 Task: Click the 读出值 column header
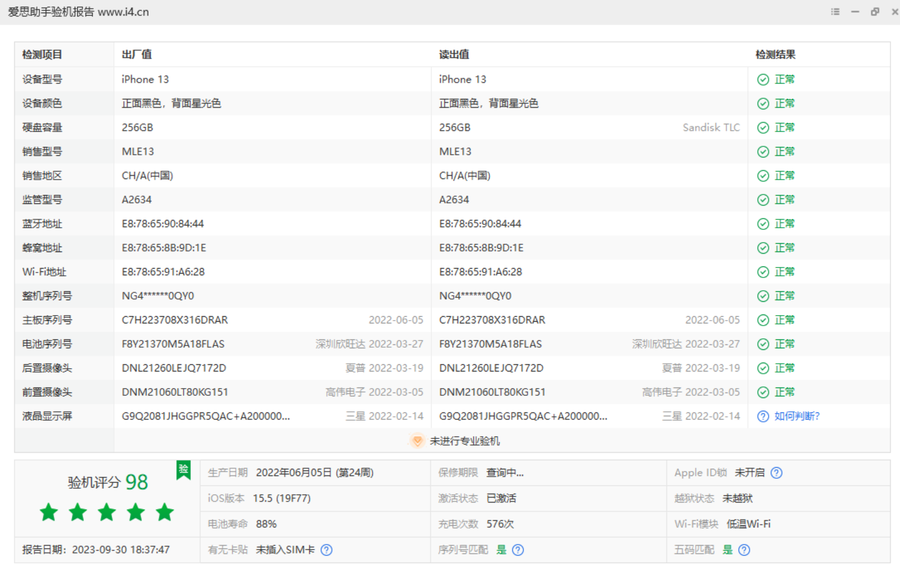tap(454, 55)
